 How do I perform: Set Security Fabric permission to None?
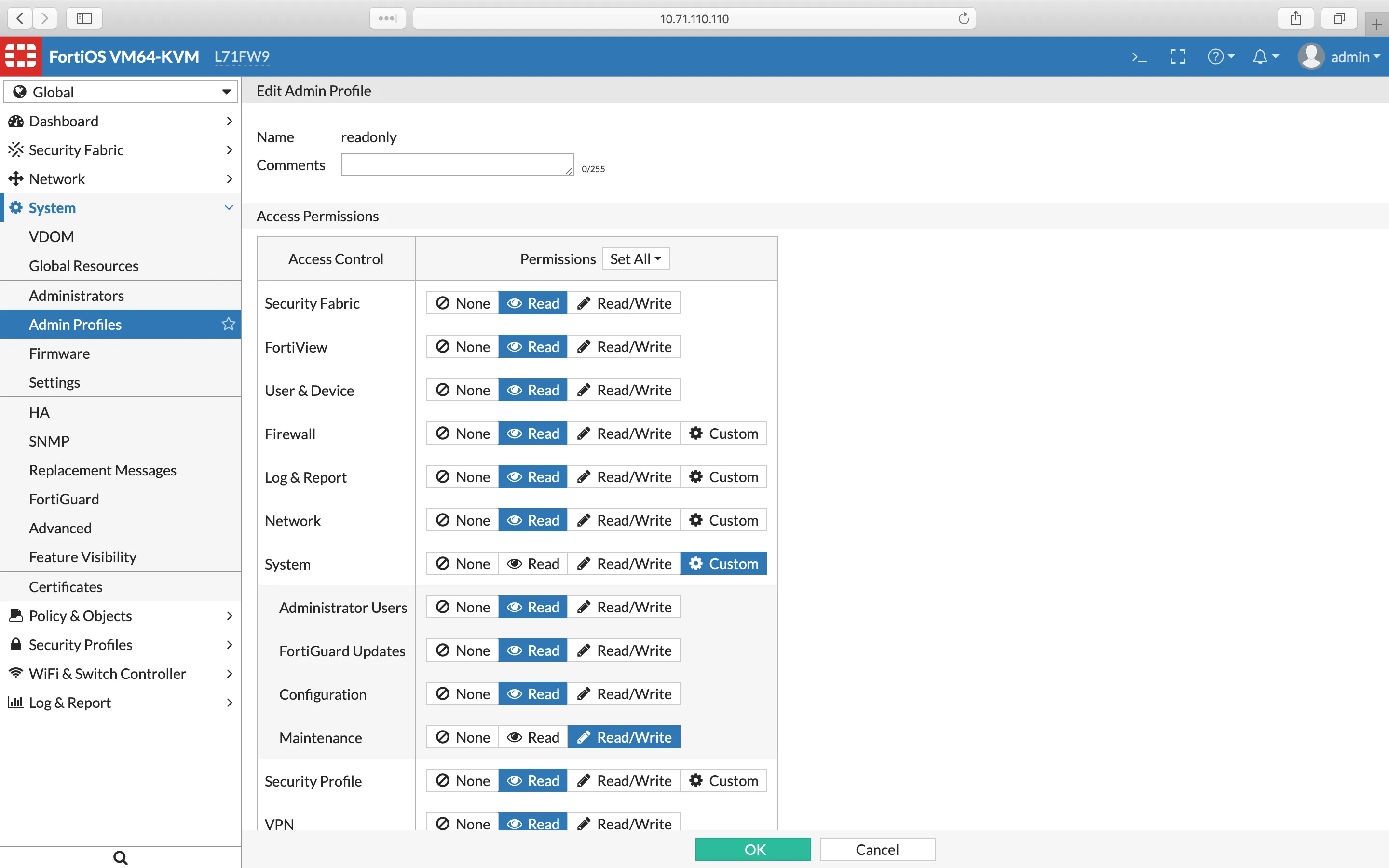pos(463,303)
